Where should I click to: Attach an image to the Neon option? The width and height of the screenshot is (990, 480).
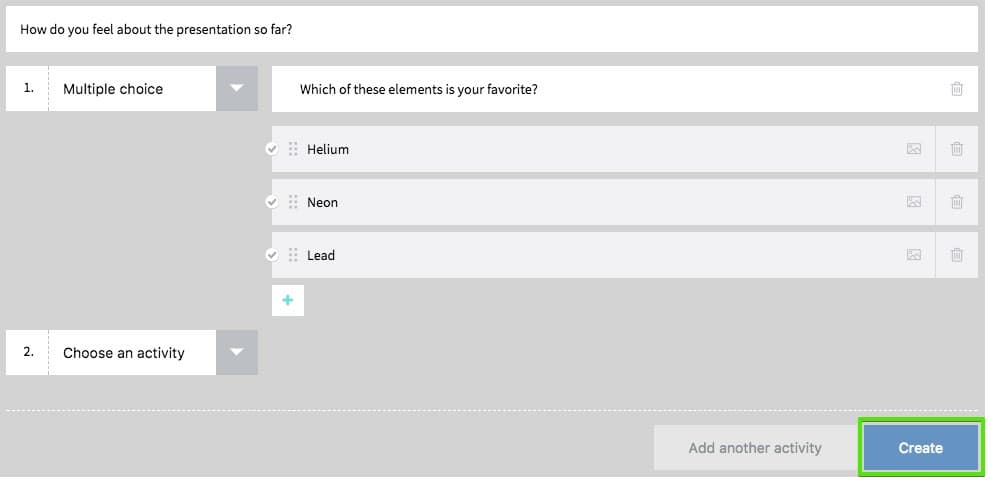point(914,202)
